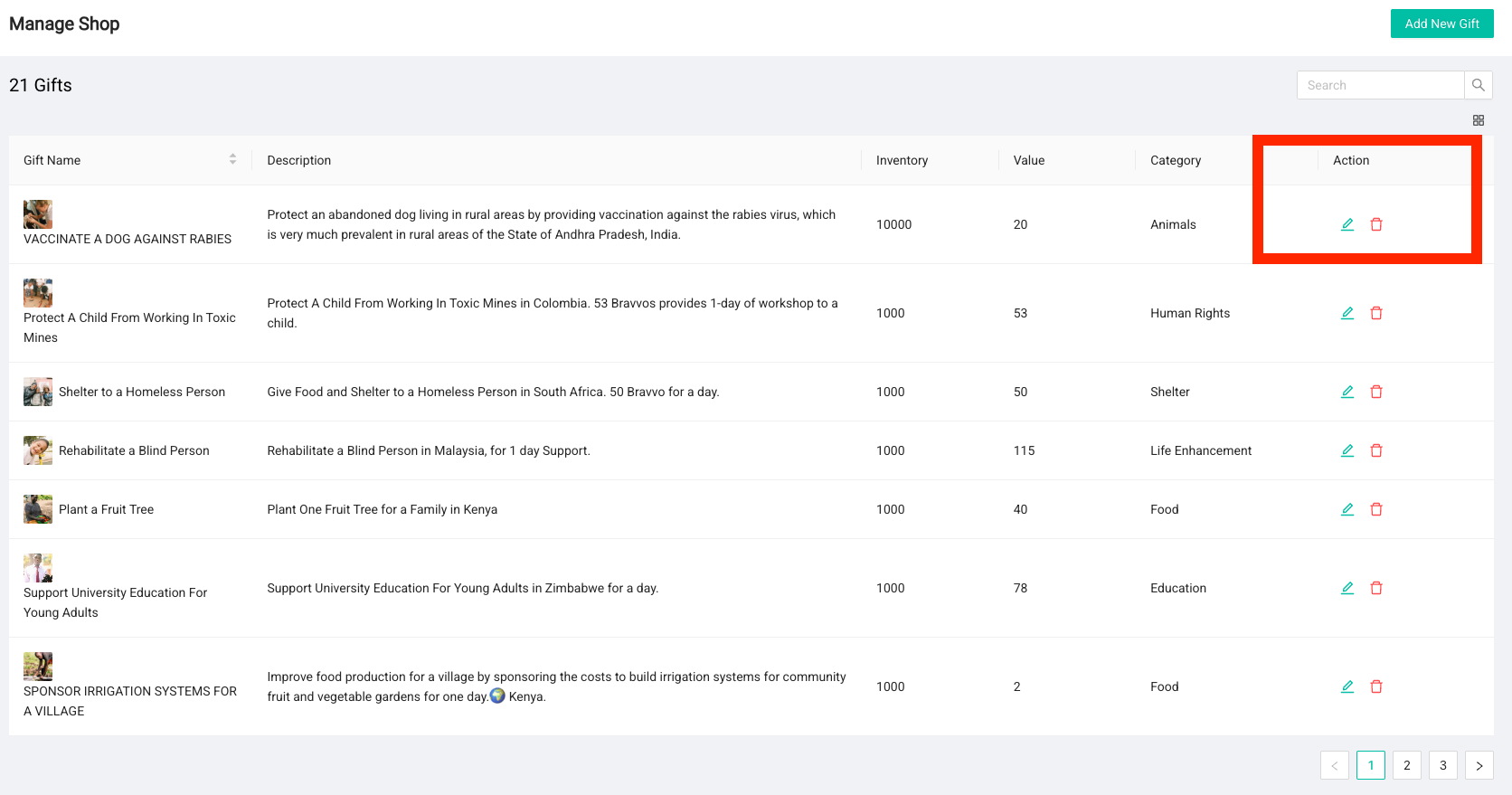Click the Rehabilitate a Blind Person thumbnail
Screen dimensions: 1512x795
(38, 450)
